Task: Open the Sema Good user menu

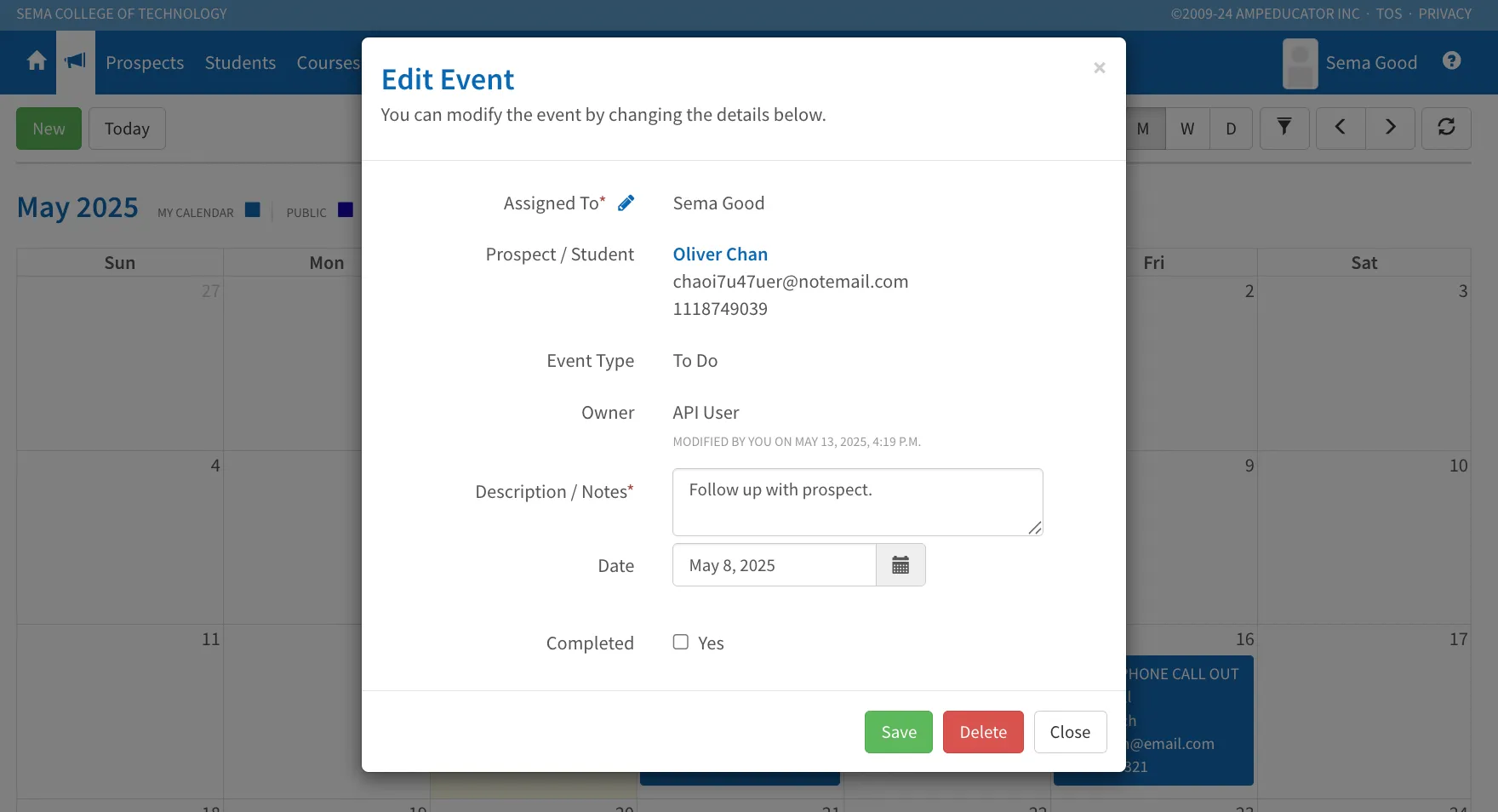Action: point(1370,63)
